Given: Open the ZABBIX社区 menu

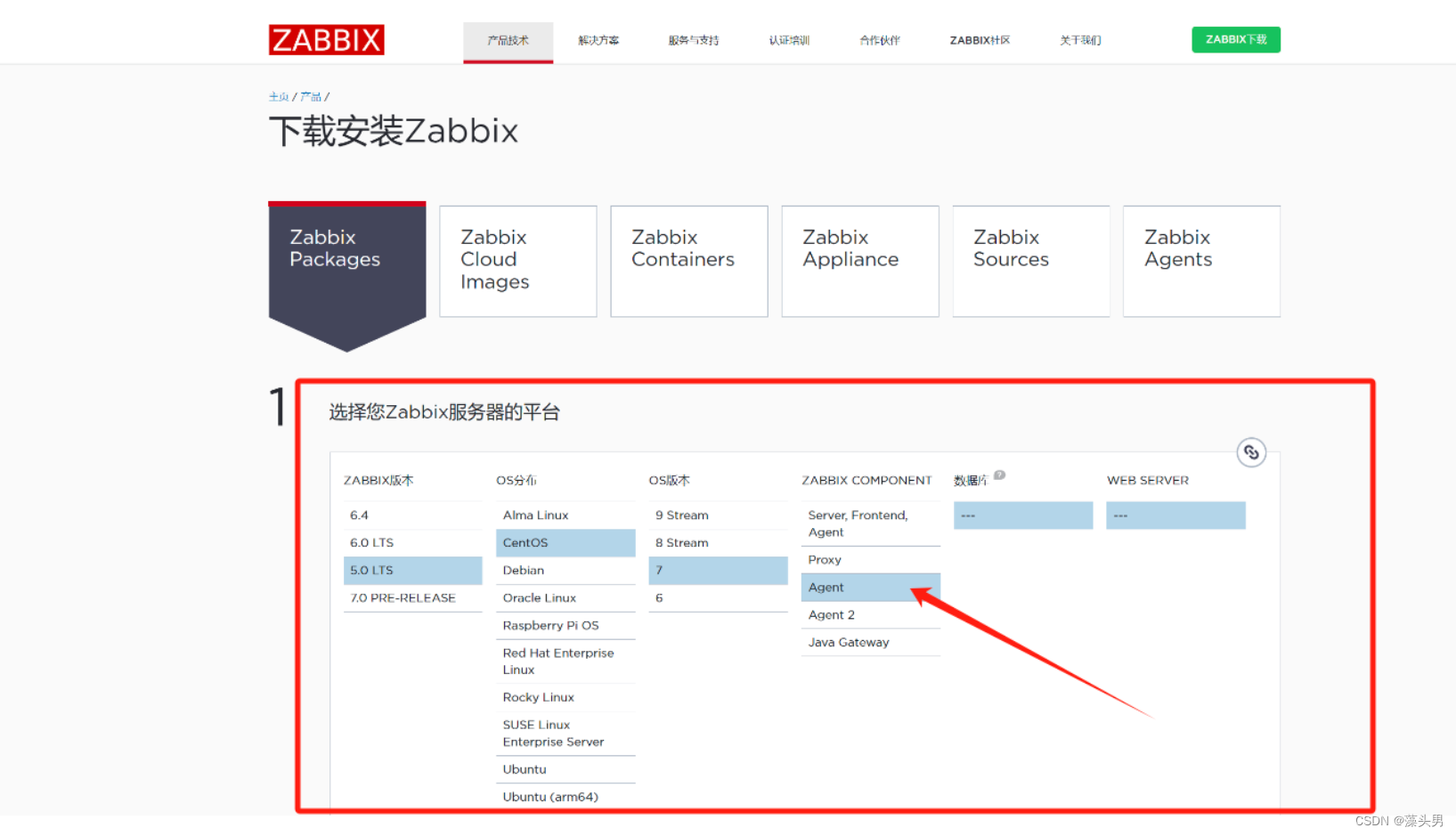Looking at the screenshot, I should click(x=980, y=40).
